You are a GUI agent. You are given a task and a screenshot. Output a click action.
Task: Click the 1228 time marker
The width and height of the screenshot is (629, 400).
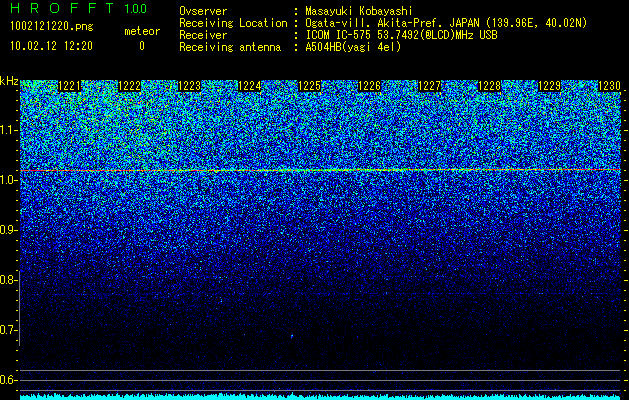pyautogui.click(x=490, y=86)
